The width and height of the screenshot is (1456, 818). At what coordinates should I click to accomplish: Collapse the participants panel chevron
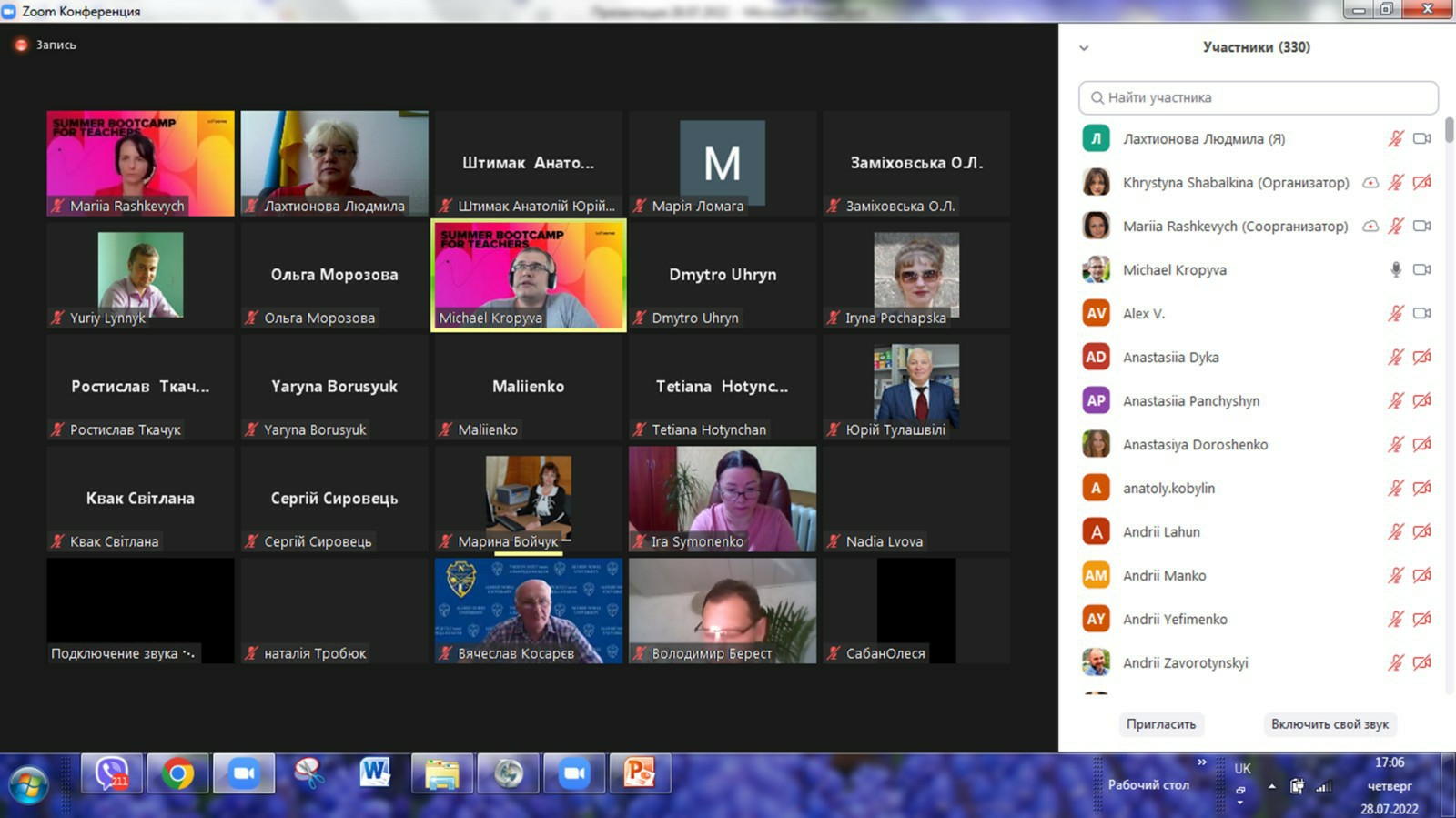click(x=1084, y=47)
